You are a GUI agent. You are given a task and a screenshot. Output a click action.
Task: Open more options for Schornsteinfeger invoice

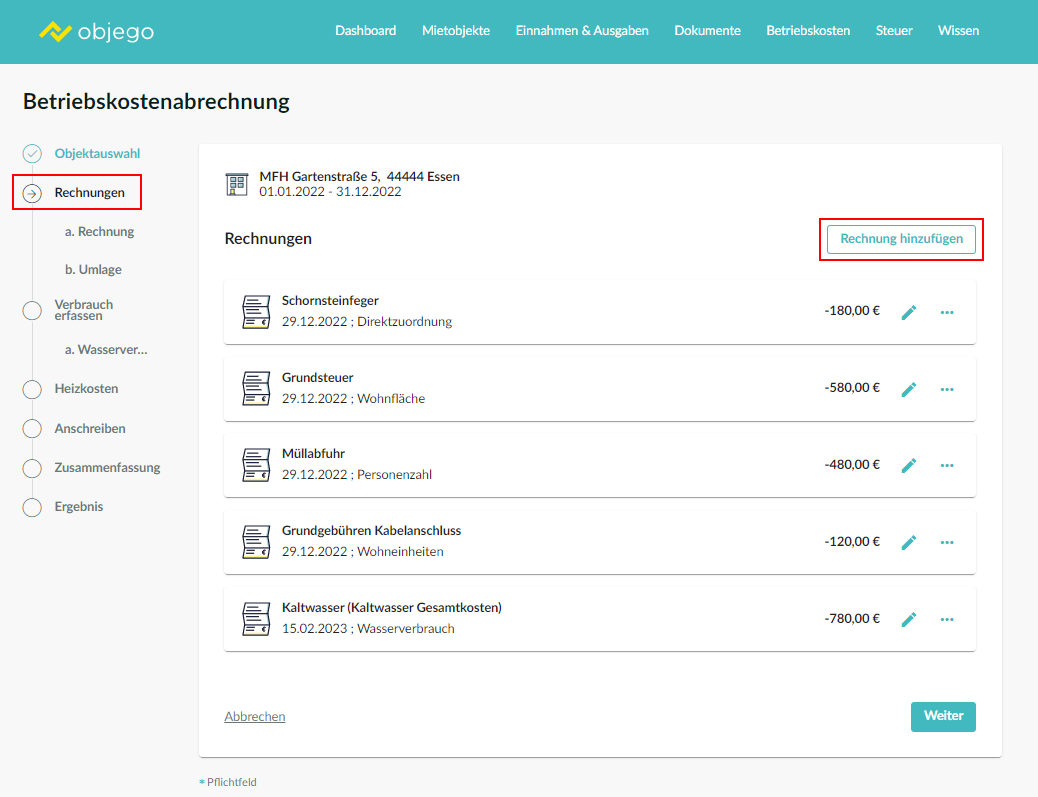[947, 312]
